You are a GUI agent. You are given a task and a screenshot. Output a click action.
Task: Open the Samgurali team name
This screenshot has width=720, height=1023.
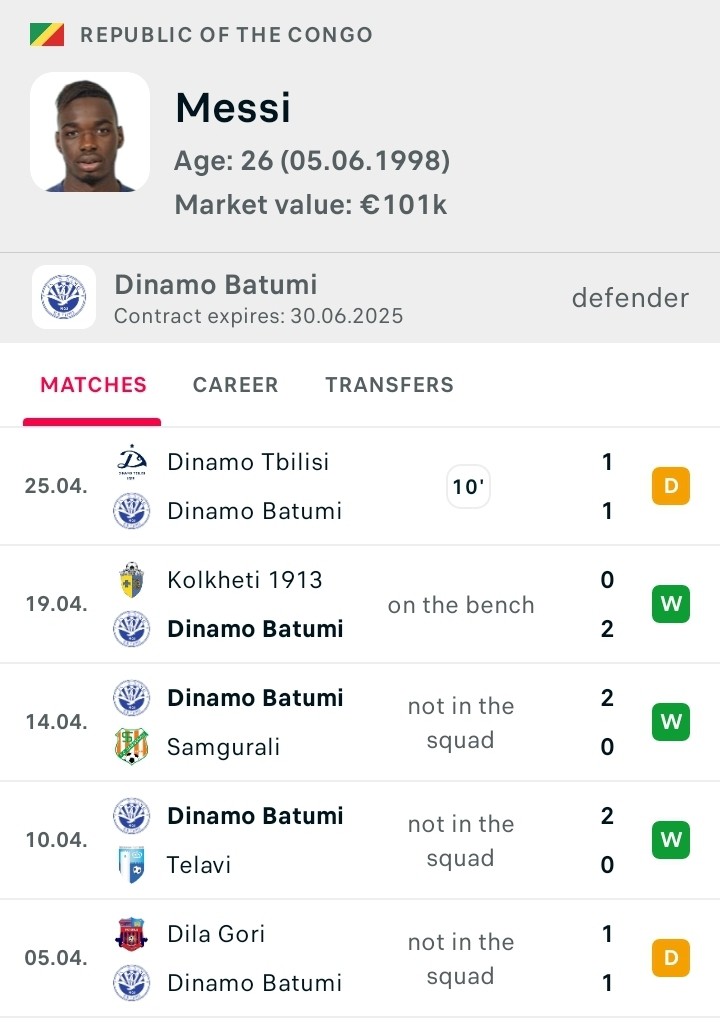point(224,747)
